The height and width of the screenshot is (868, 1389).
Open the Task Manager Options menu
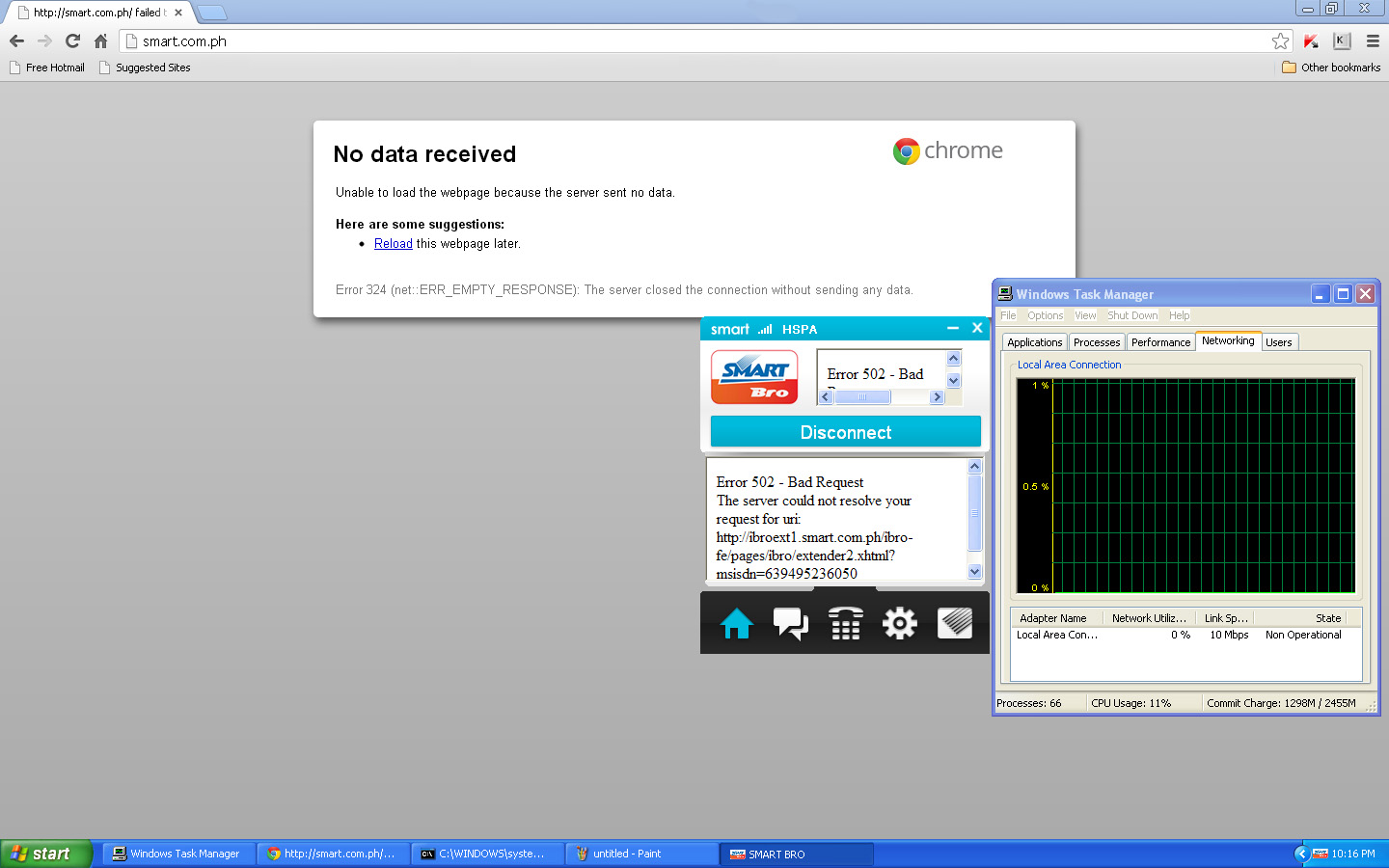[x=1045, y=315]
